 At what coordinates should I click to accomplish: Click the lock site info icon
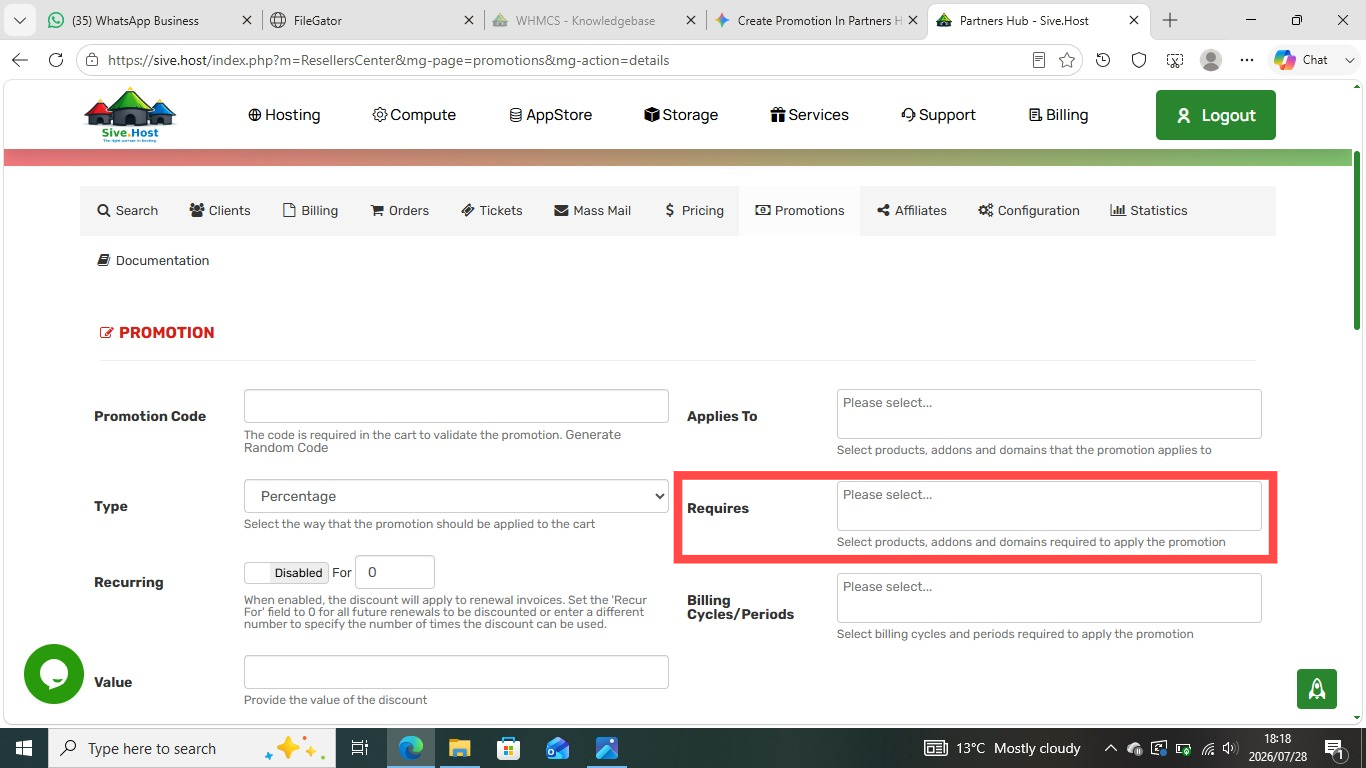(92, 60)
